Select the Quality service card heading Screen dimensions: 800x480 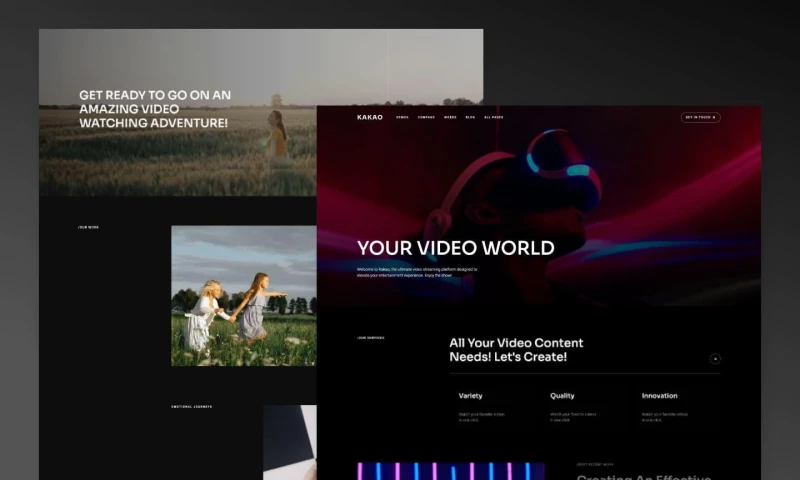[562, 395]
